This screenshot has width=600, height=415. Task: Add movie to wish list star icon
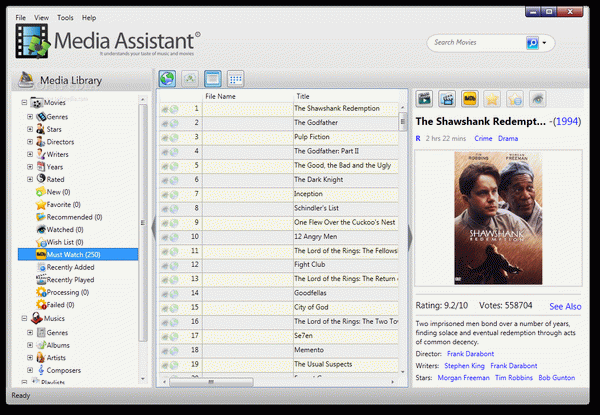[x=515, y=99]
